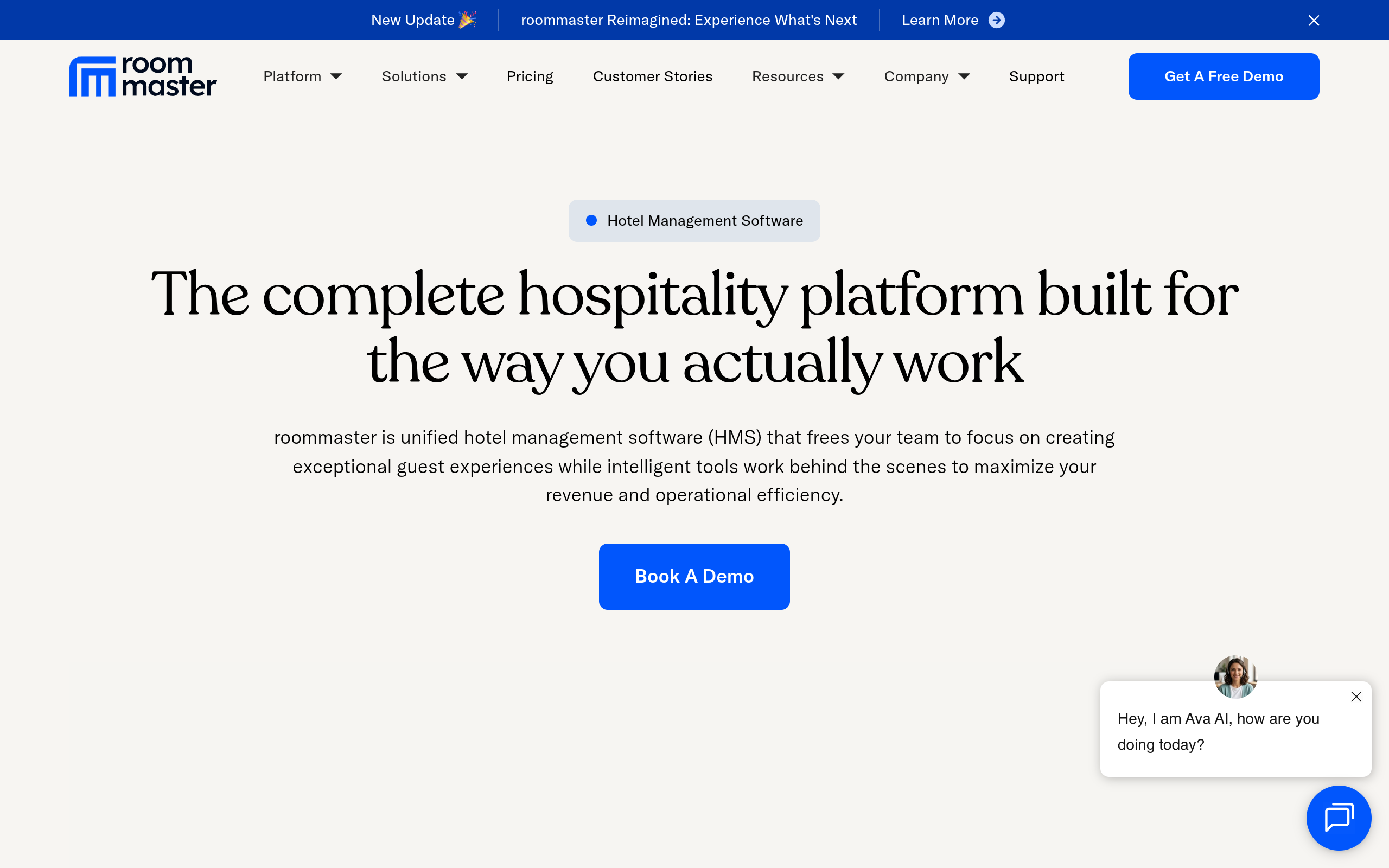Click the Get A Free Demo button
The width and height of the screenshot is (1389, 868).
click(x=1224, y=76)
